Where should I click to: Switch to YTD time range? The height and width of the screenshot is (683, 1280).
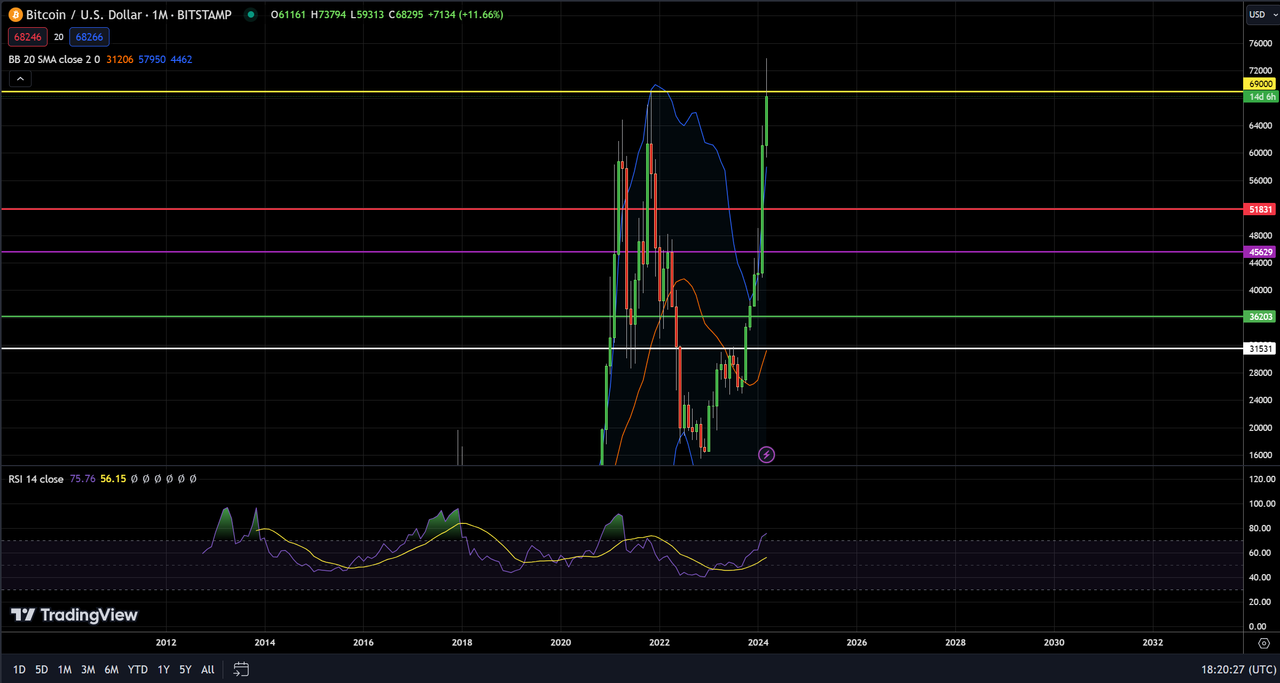tap(137, 669)
